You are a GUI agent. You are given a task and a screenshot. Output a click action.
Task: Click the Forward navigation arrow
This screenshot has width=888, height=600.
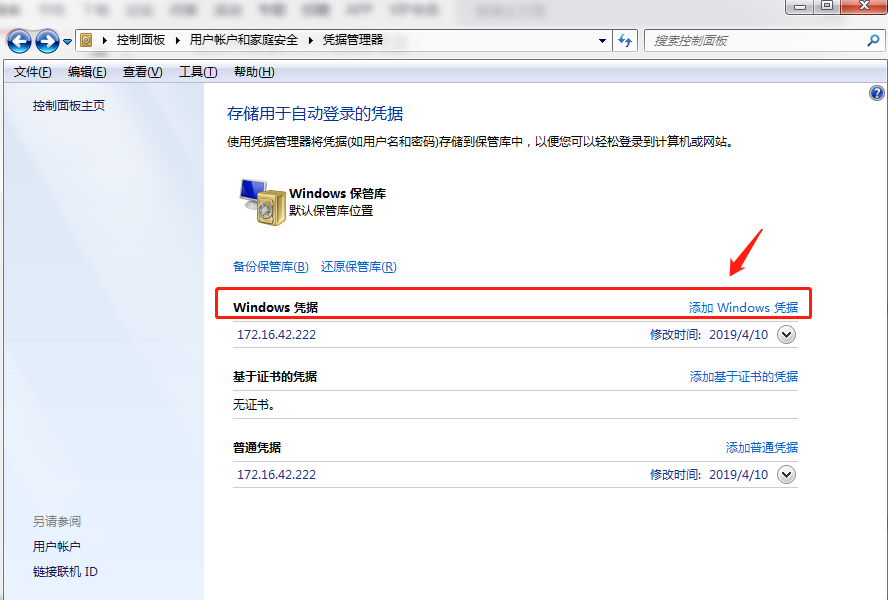click(47, 41)
